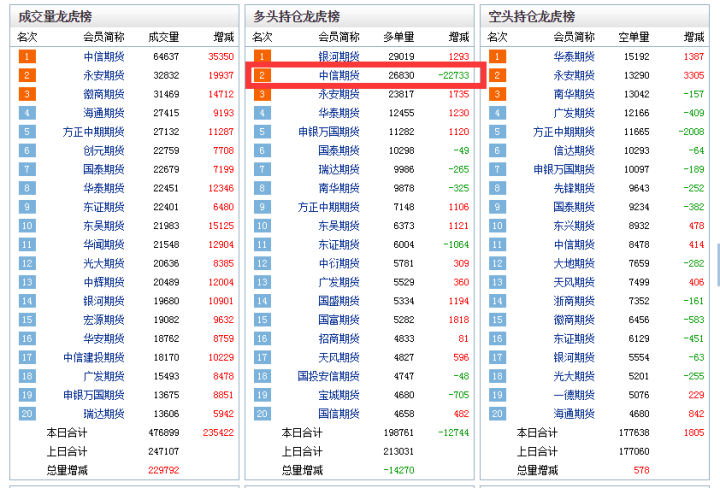Click the orange rank 1 badge in 成交量龙虎榜
The width and height of the screenshot is (720, 488).
point(27,56)
